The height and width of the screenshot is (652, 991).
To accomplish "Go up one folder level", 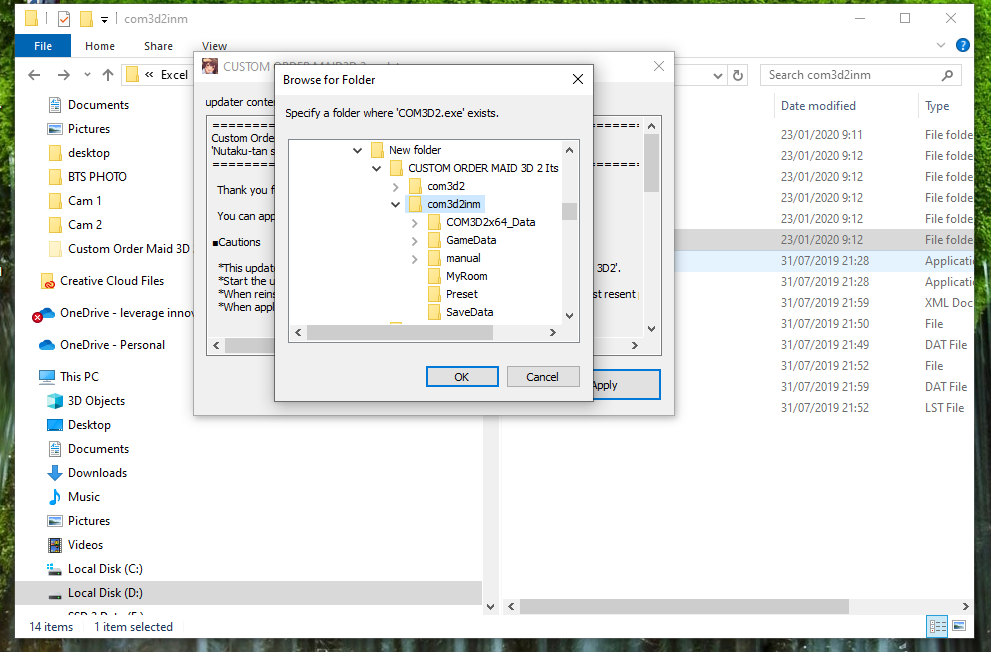I will tap(108, 75).
